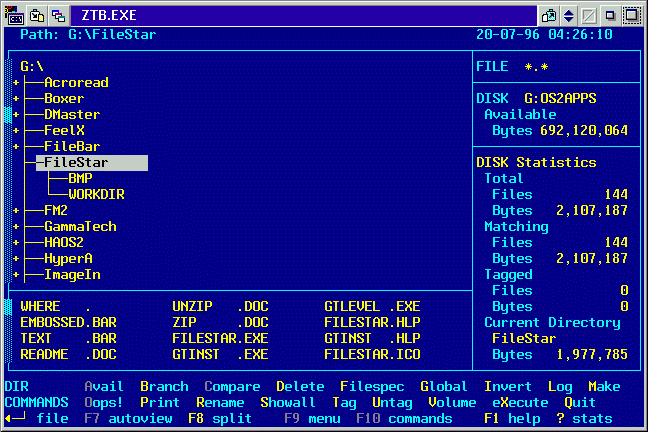
Task: Click the Volume command
Action: (452, 403)
